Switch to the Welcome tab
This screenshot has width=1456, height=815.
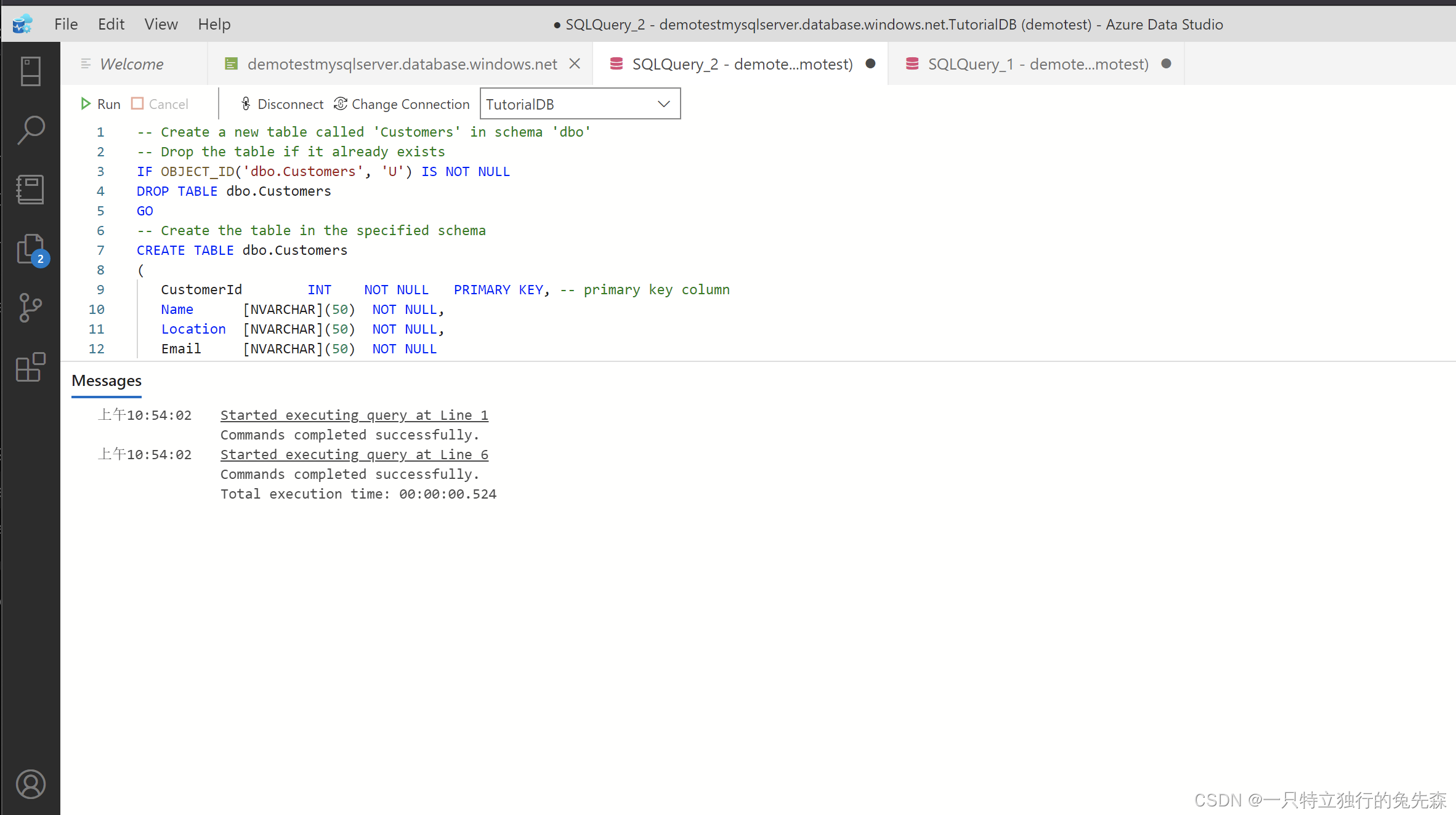tap(131, 64)
